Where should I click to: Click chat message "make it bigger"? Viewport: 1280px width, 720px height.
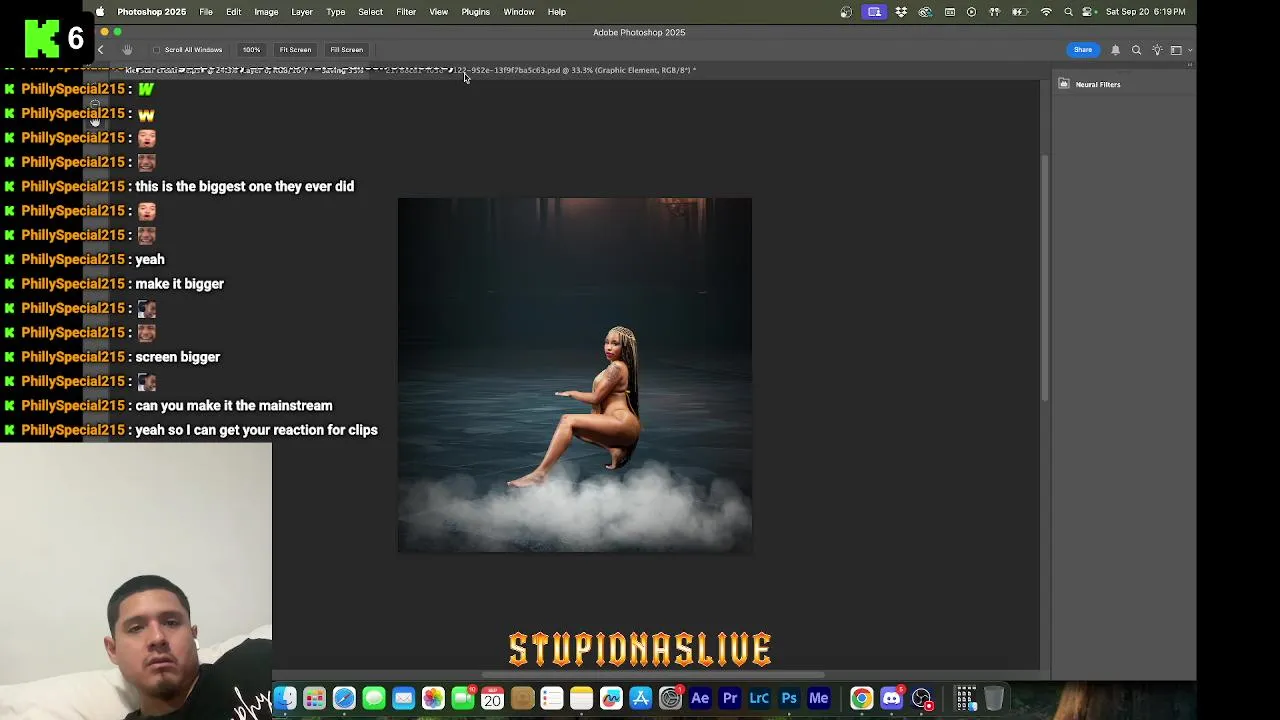click(x=180, y=284)
